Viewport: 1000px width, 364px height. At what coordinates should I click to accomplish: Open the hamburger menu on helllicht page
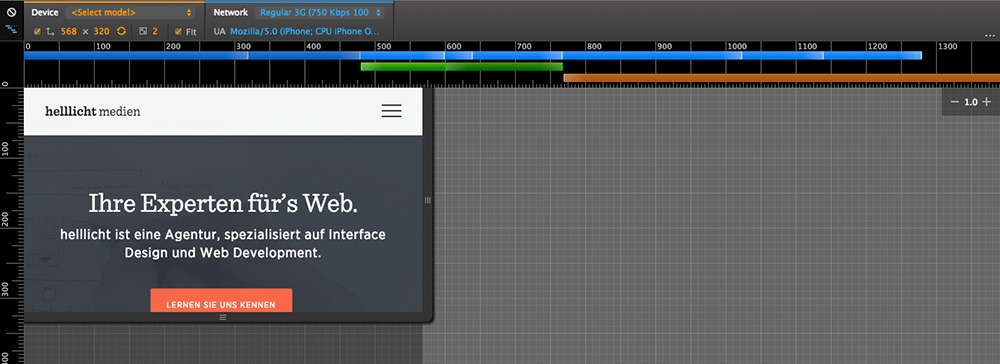point(392,111)
